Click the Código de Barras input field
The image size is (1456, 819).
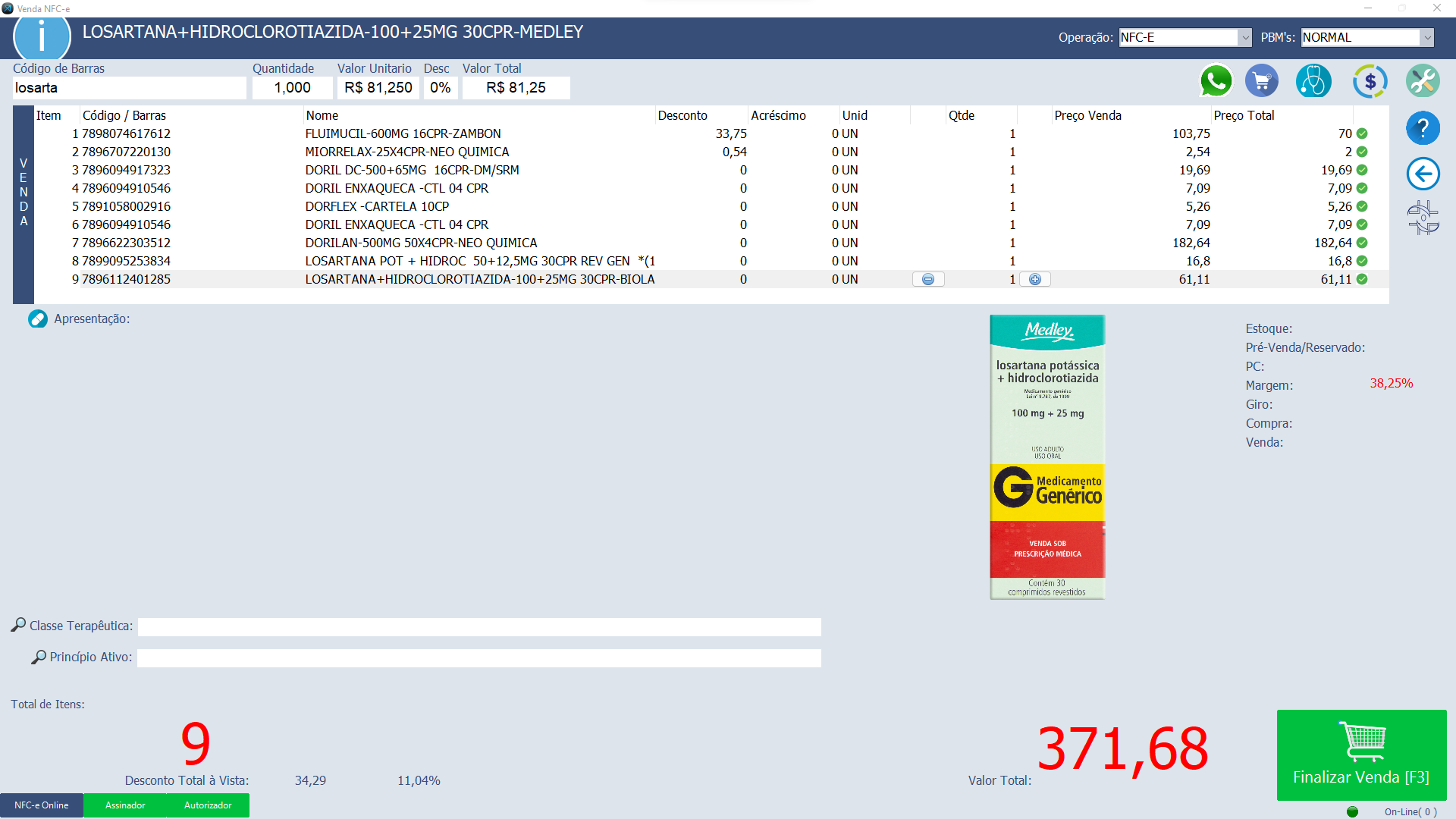point(129,88)
